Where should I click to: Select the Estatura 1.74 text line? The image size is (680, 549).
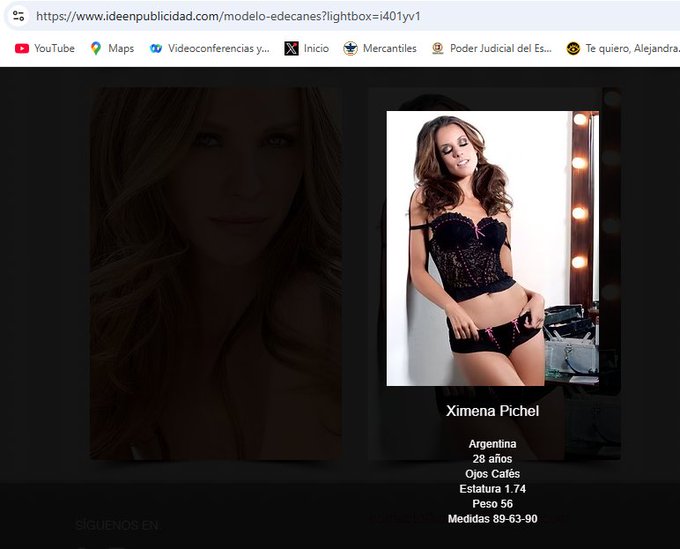pos(492,489)
